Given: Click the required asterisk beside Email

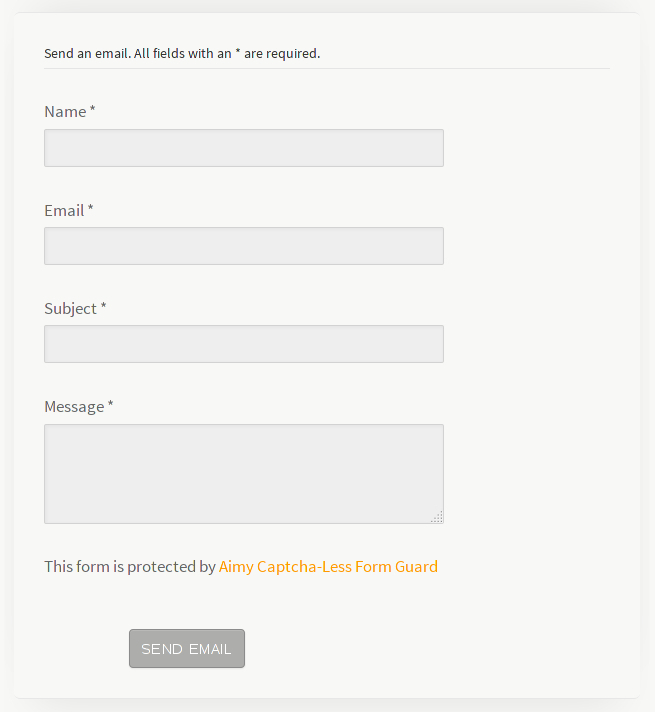Looking at the screenshot, I should tap(91, 209).
